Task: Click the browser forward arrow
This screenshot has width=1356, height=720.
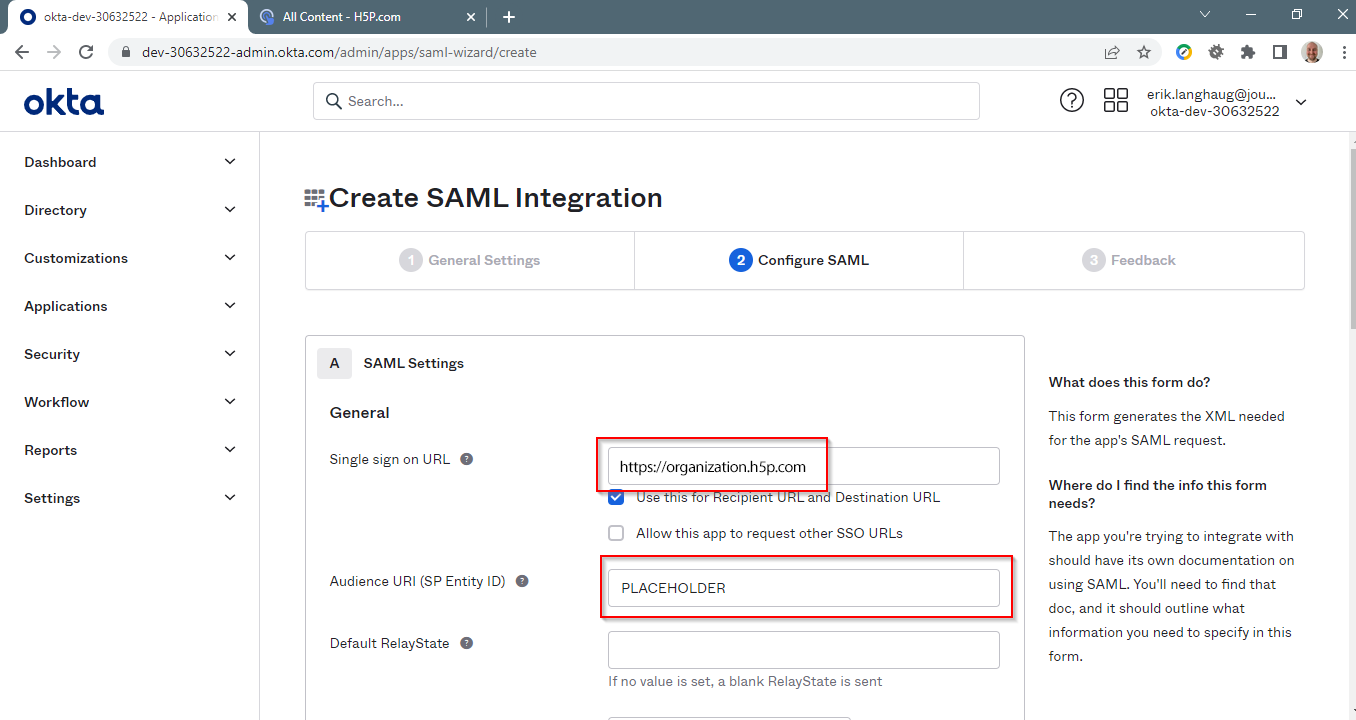Action: coord(54,52)
